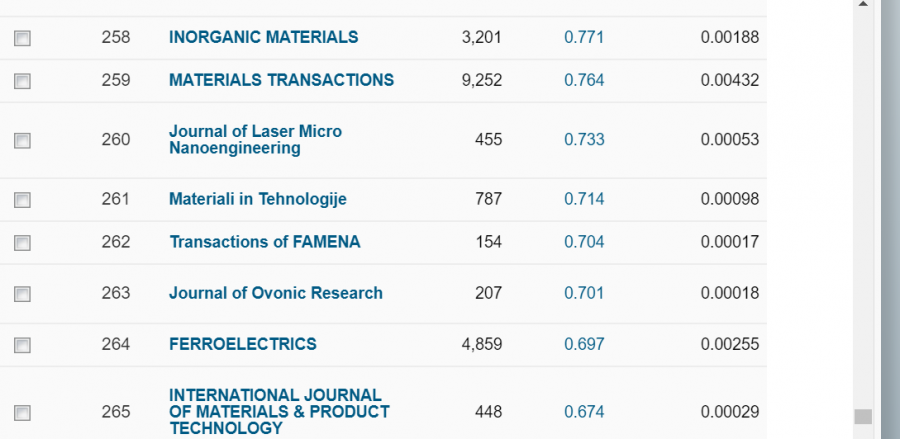
Task: Mark the Materiali in Tehnologije checkbox
Action: 22,200
